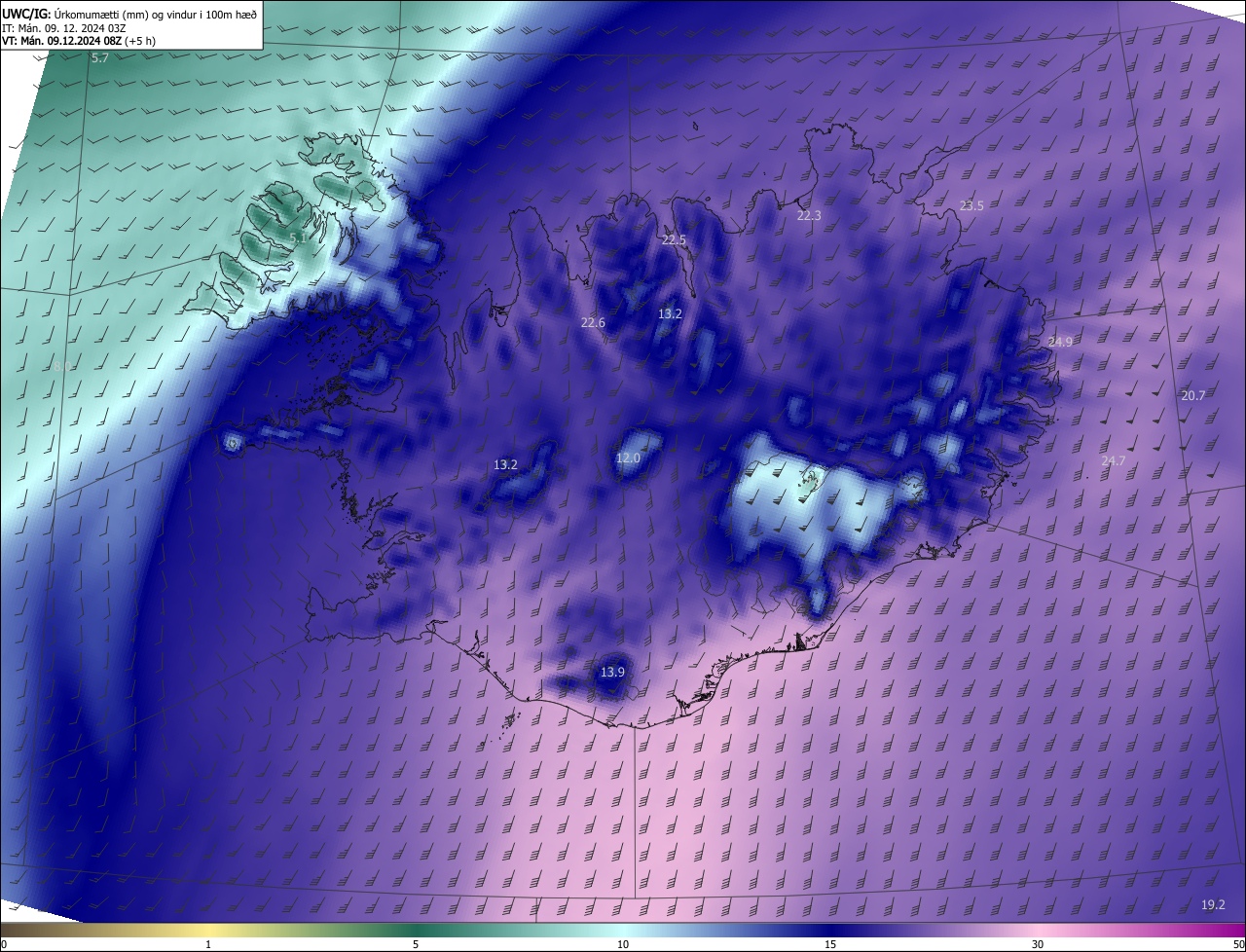Click the 5 label on the color scale
This screenshot has width=1246, height=952.
416,945
